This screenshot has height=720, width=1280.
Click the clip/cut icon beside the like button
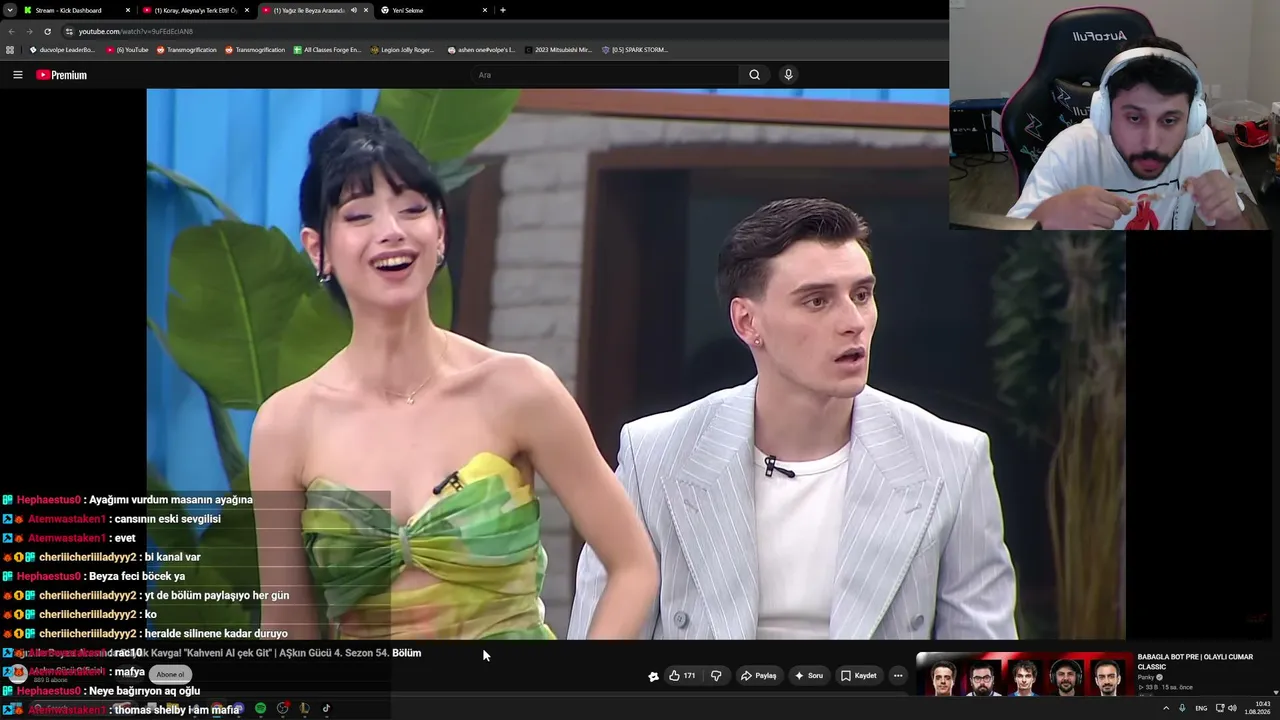pos(653,676)
